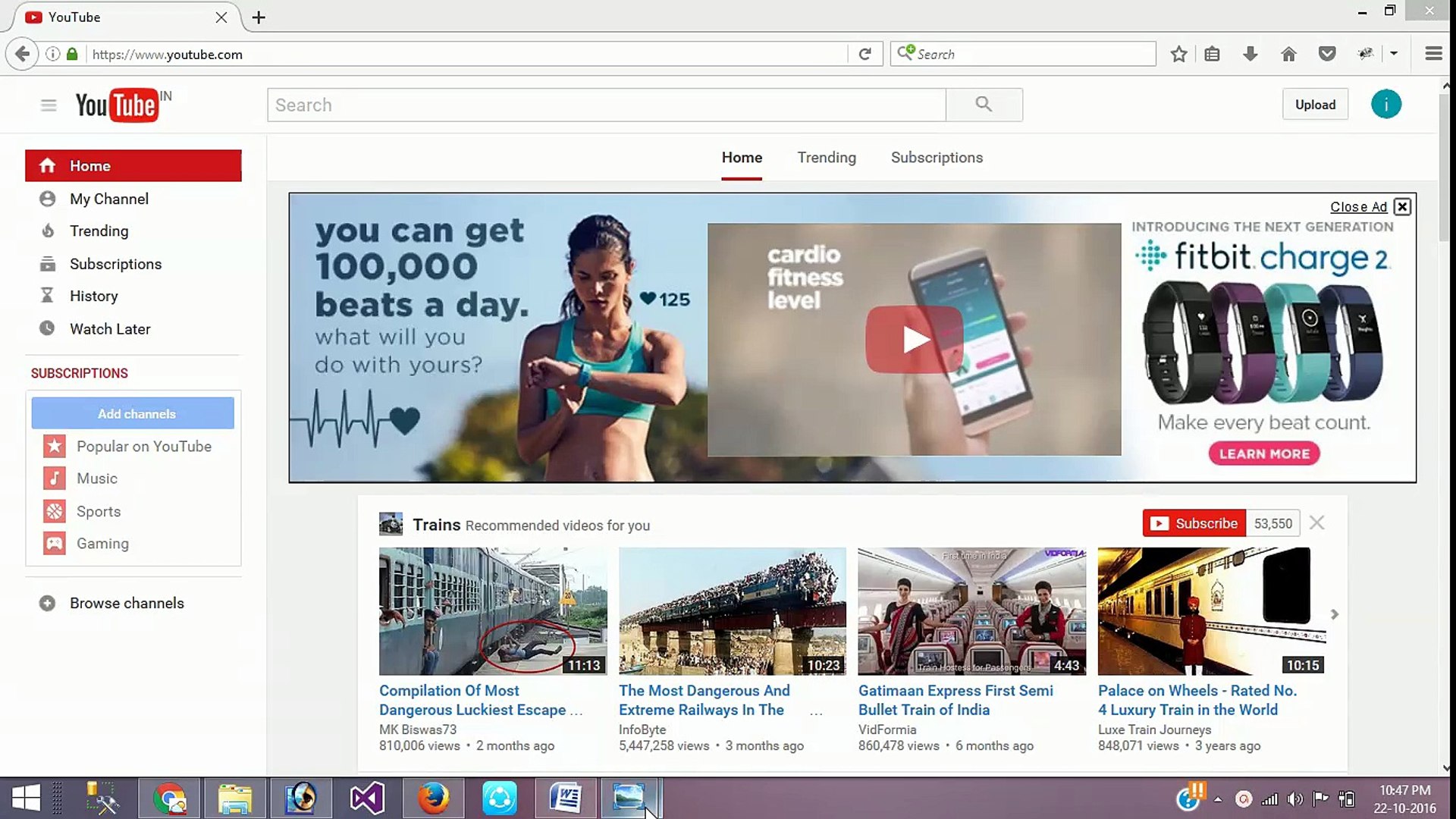Screen dimensions: 1456x819
Task: Play the Fitbit ad video
Action: [914, 340]
